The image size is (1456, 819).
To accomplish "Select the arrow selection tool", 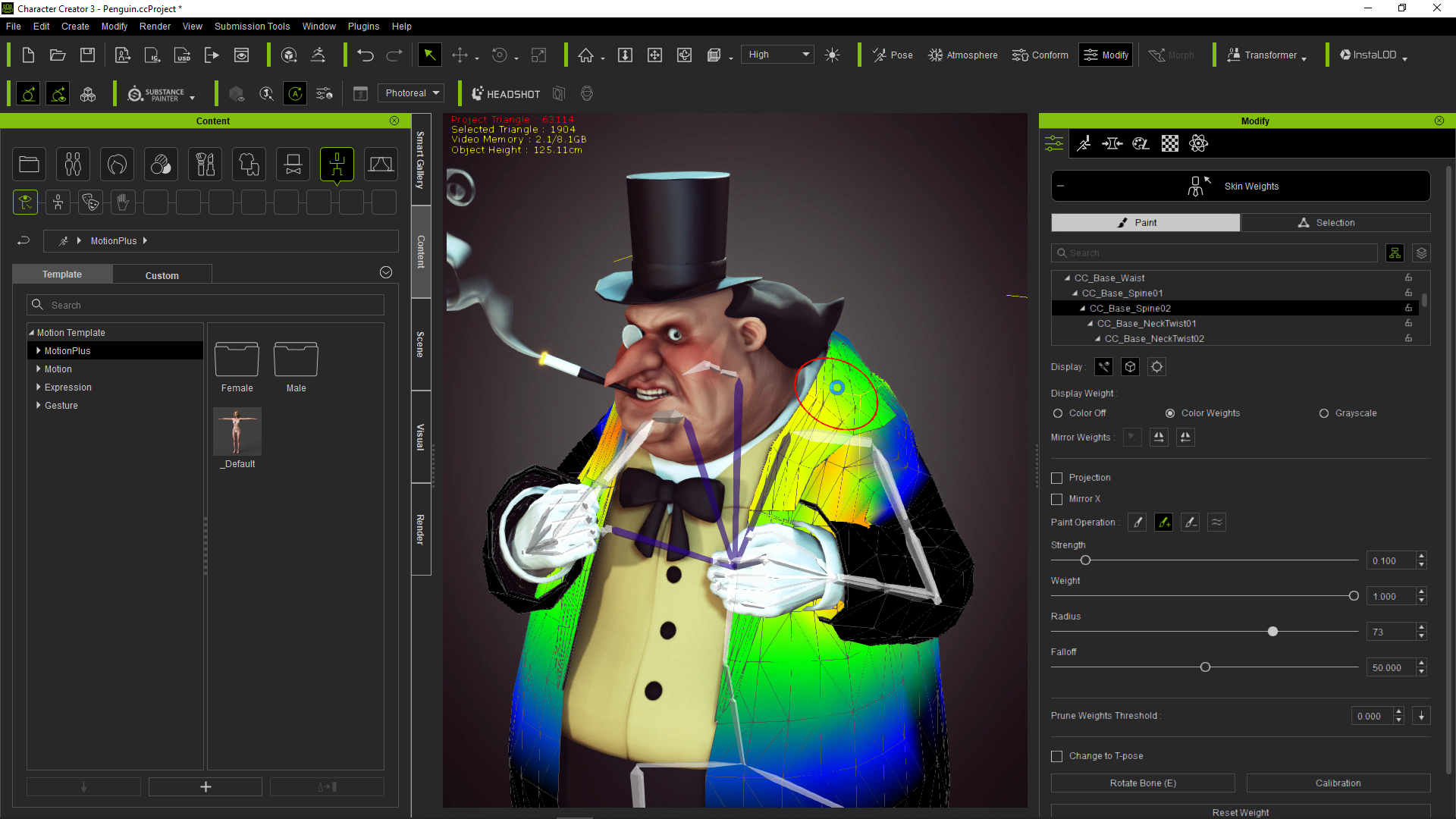I will tap(429, 55).
